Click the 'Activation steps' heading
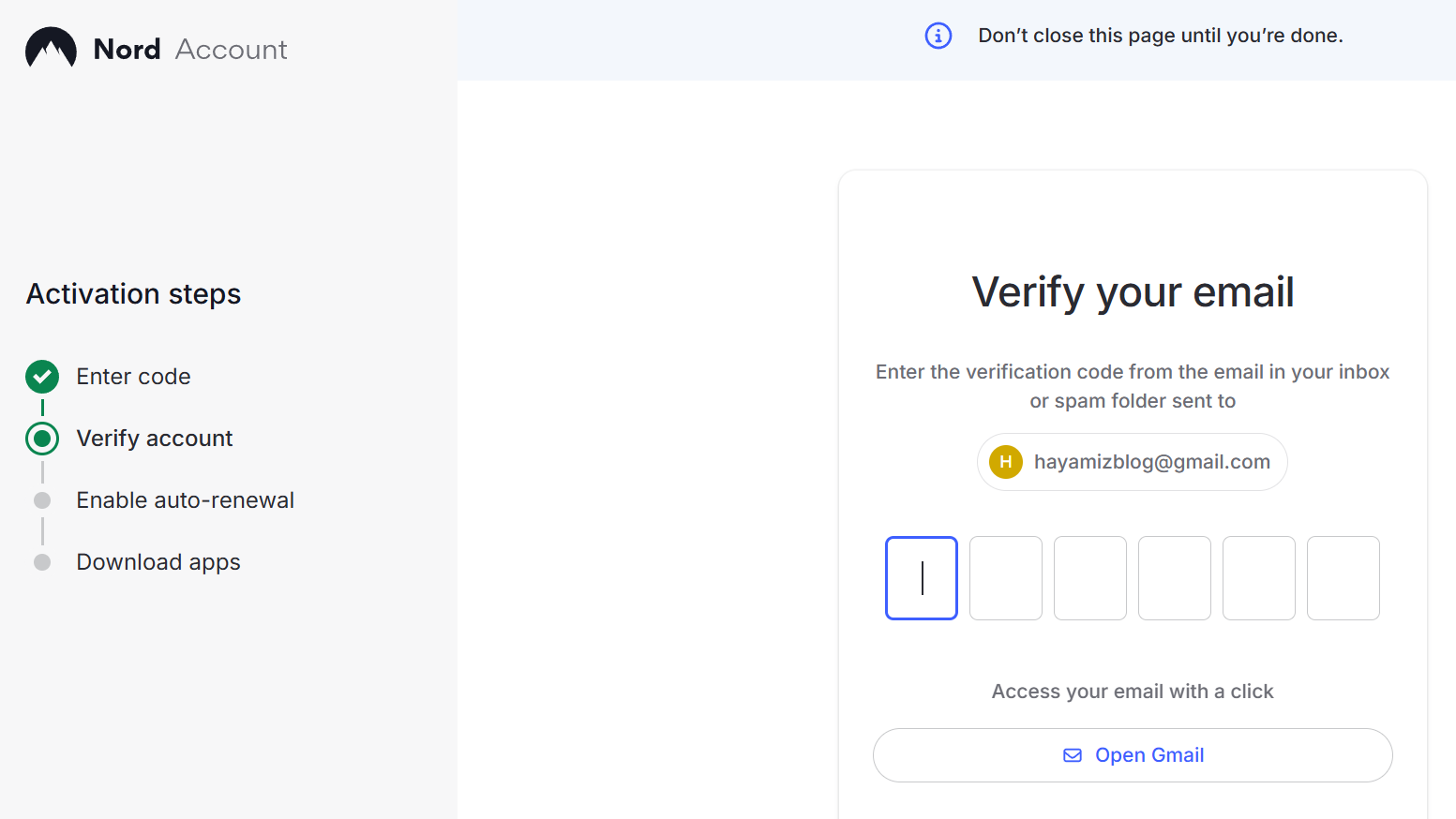Screen dimensions: 1456x819 click(134, 294)
